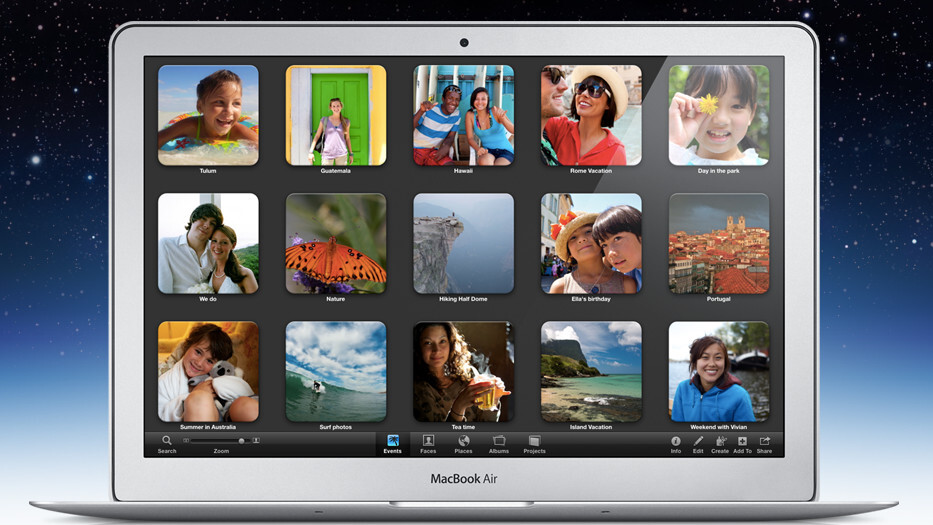Screen dimensions: 933x525
Task: Open the Info panel
Action: [676, 441]
